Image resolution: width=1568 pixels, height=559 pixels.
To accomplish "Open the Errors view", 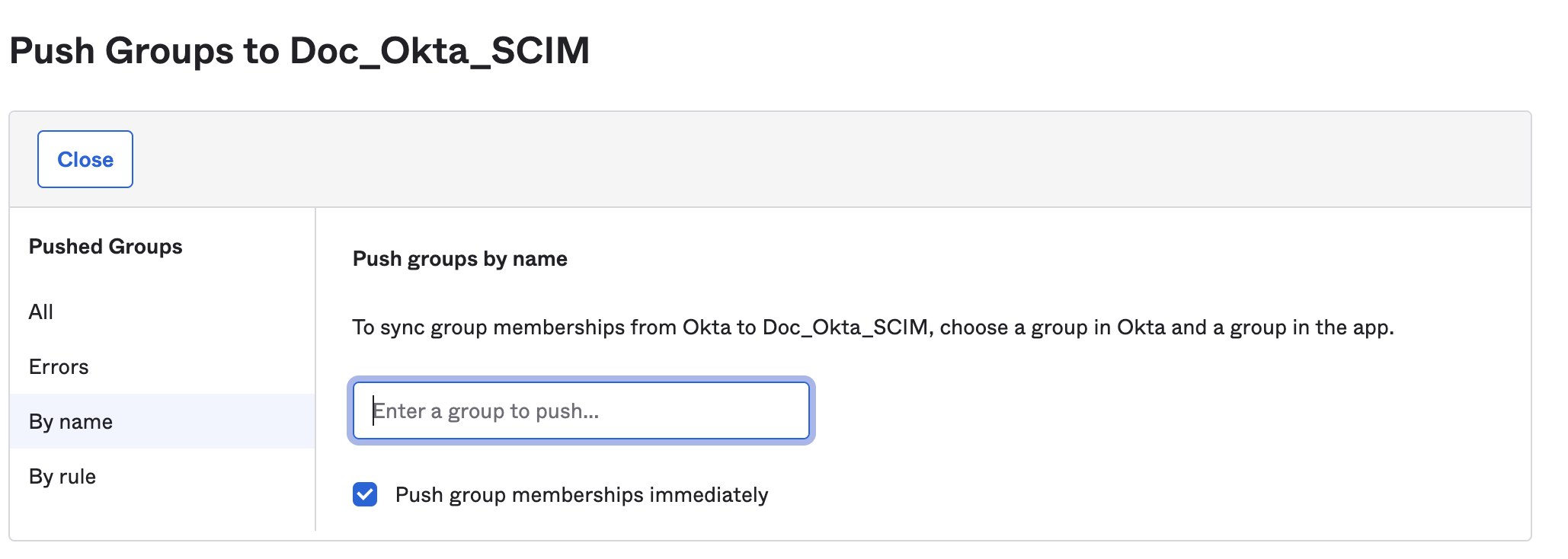I will coord(59,367).
